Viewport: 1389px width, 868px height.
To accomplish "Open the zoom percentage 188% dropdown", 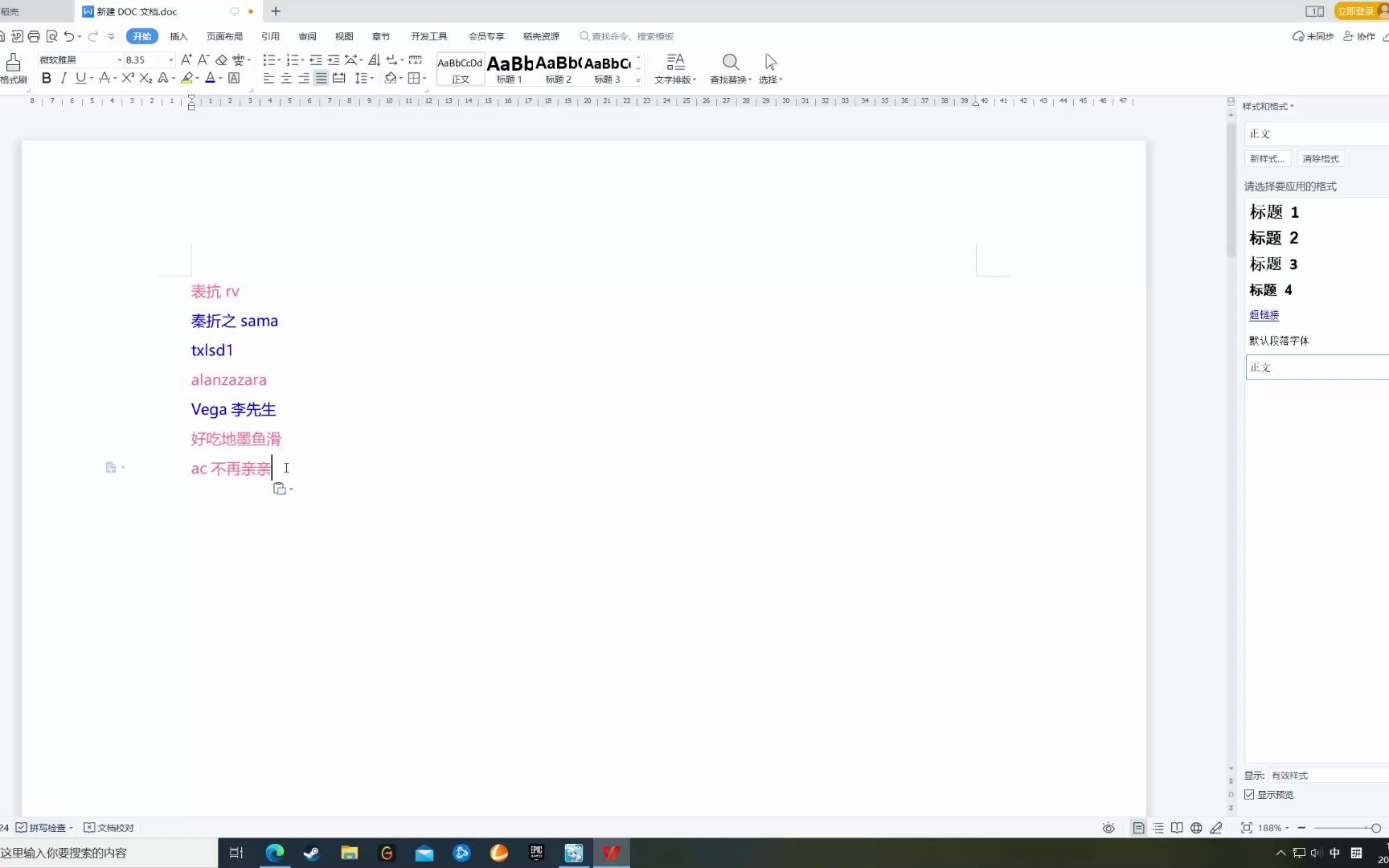I will click(1274, 828).
